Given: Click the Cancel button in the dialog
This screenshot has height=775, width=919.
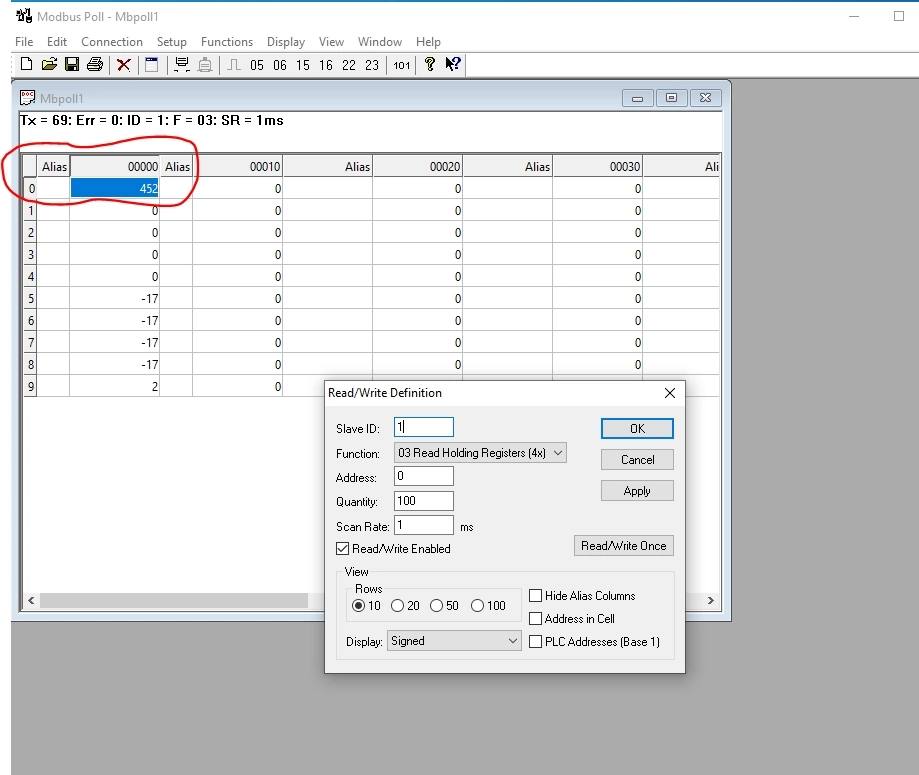Looking at the screenshot, I should pos(637,460).
